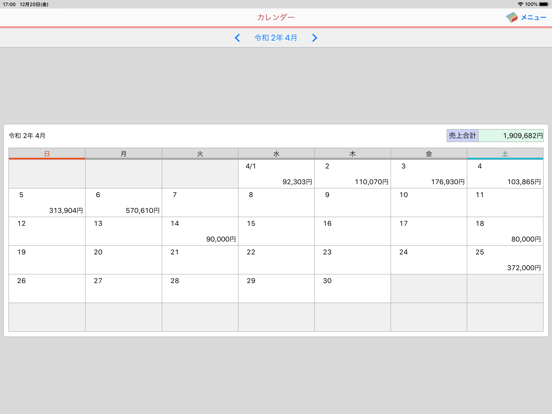This screenshot has width=552, height=414.
Task: Open day 14 in the calendar
Action: click(x=200, y=231)
